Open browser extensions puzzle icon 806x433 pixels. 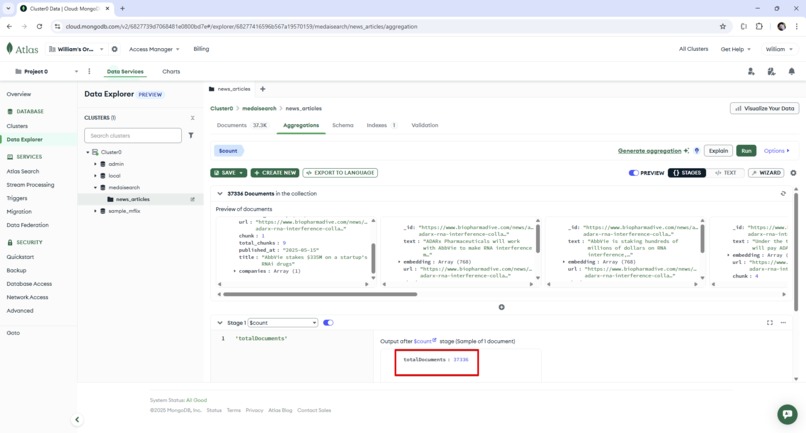[759, 26]
